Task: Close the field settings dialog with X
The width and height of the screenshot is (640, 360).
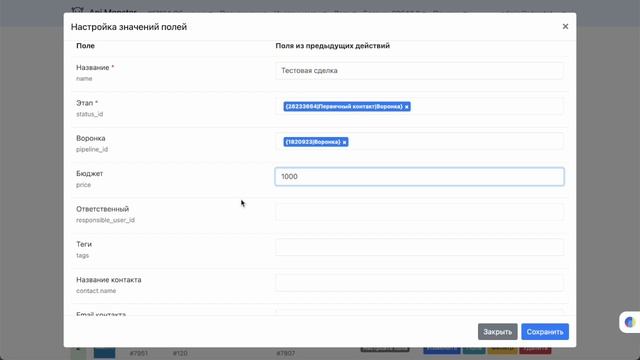Action: [565, 27]
